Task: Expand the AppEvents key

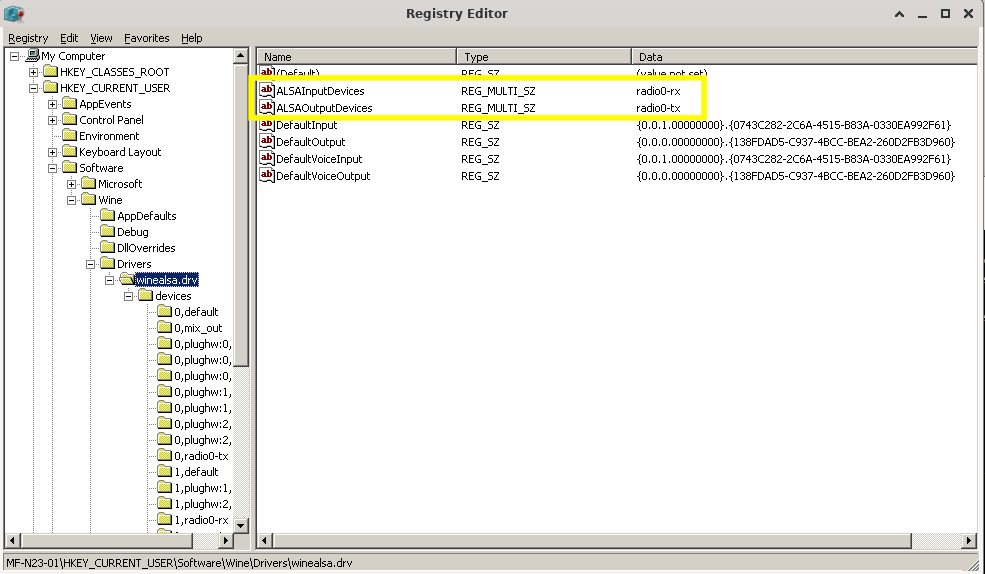Action: [53, 104]
